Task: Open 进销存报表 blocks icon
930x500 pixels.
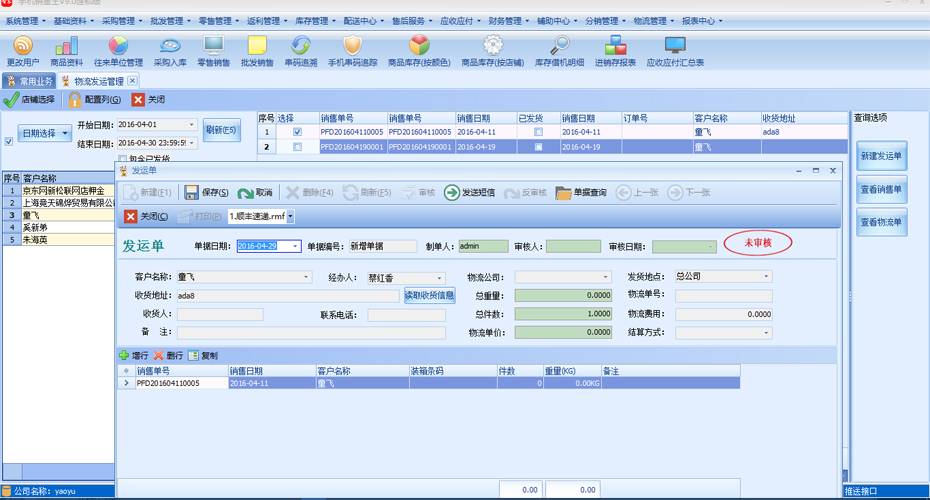Action: [x=615, y=46]
